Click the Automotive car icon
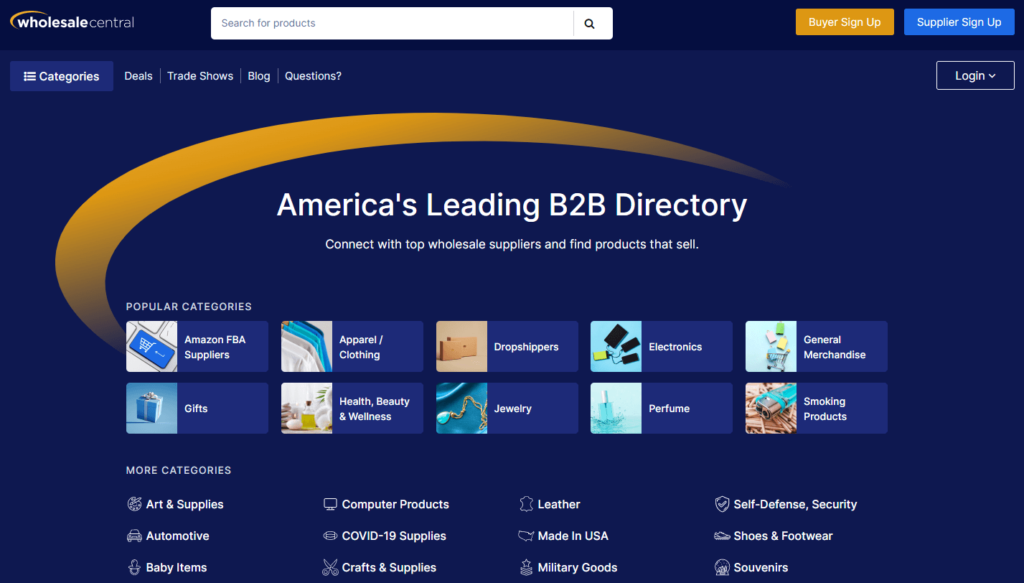The image size is (1024, 583). (134, 536)
